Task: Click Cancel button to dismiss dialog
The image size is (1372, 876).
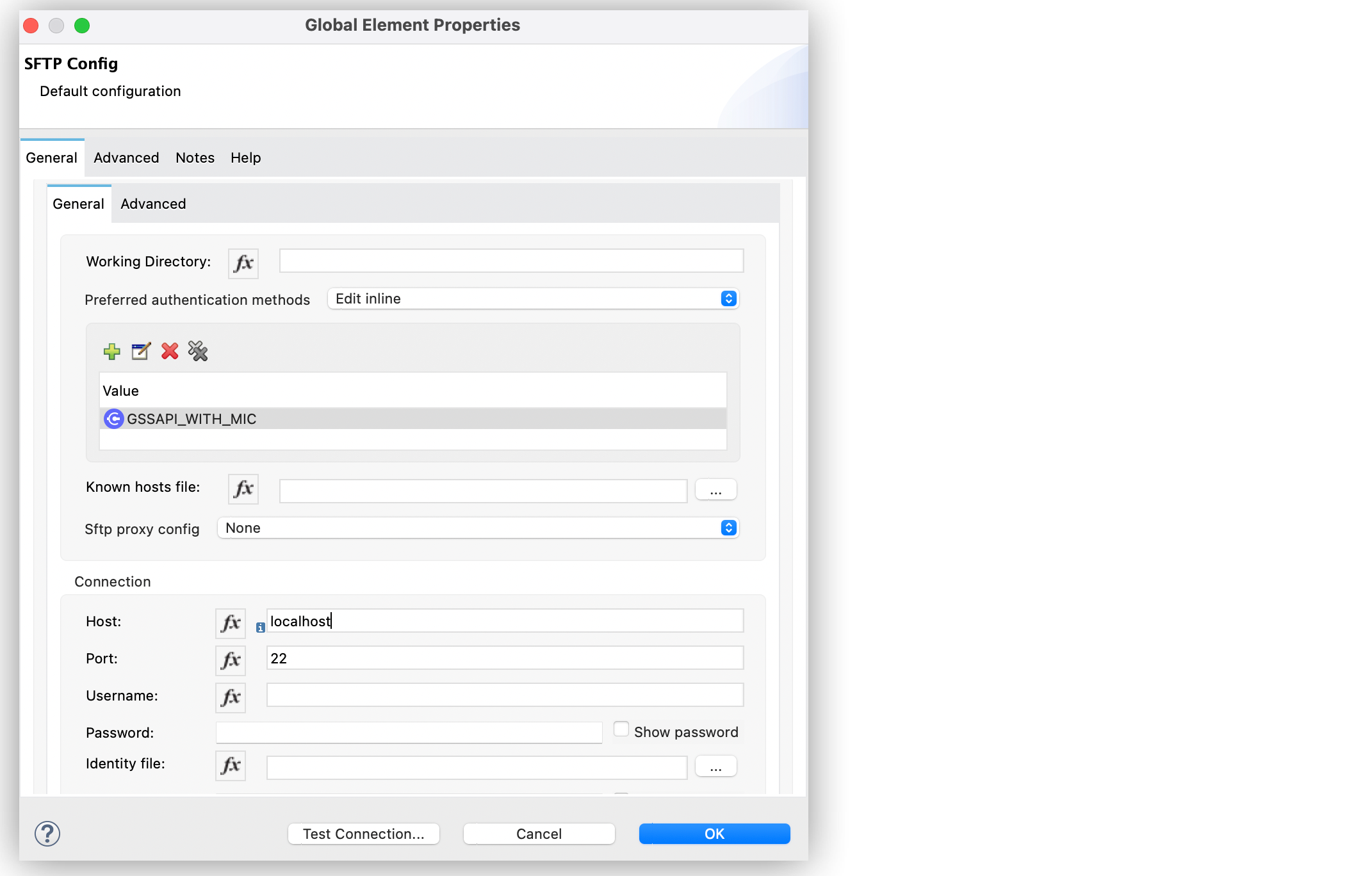Action: 538,834
